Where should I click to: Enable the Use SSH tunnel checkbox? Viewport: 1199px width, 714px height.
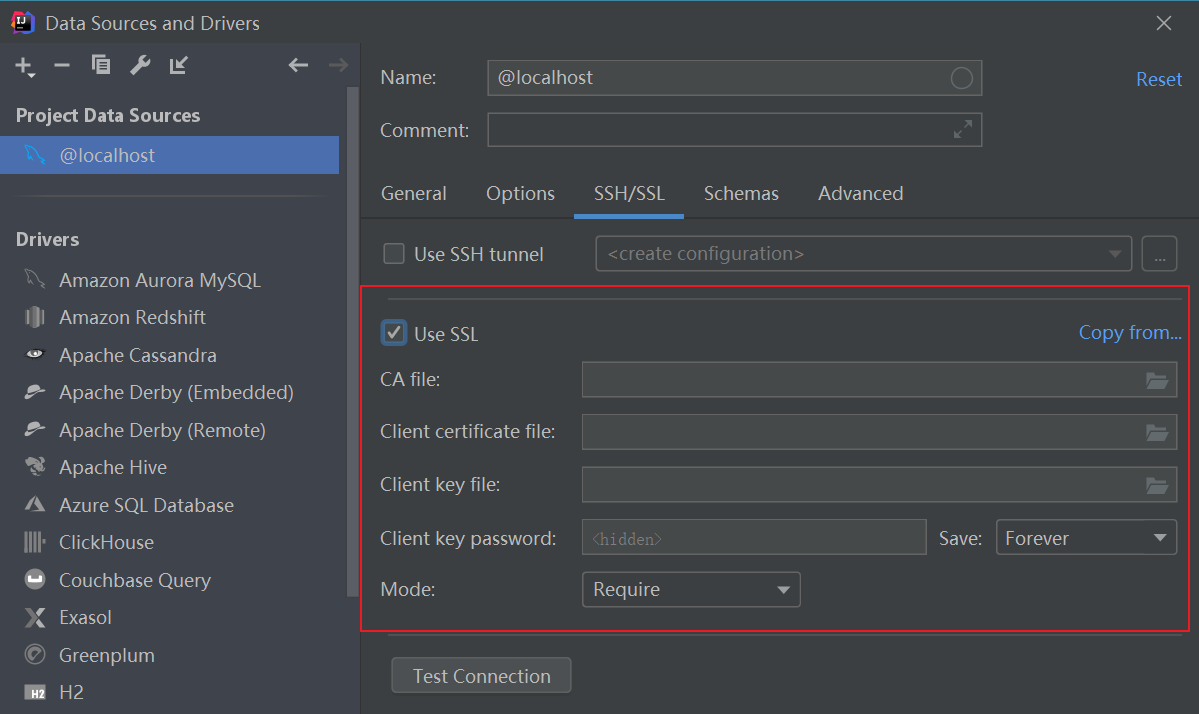394,254
